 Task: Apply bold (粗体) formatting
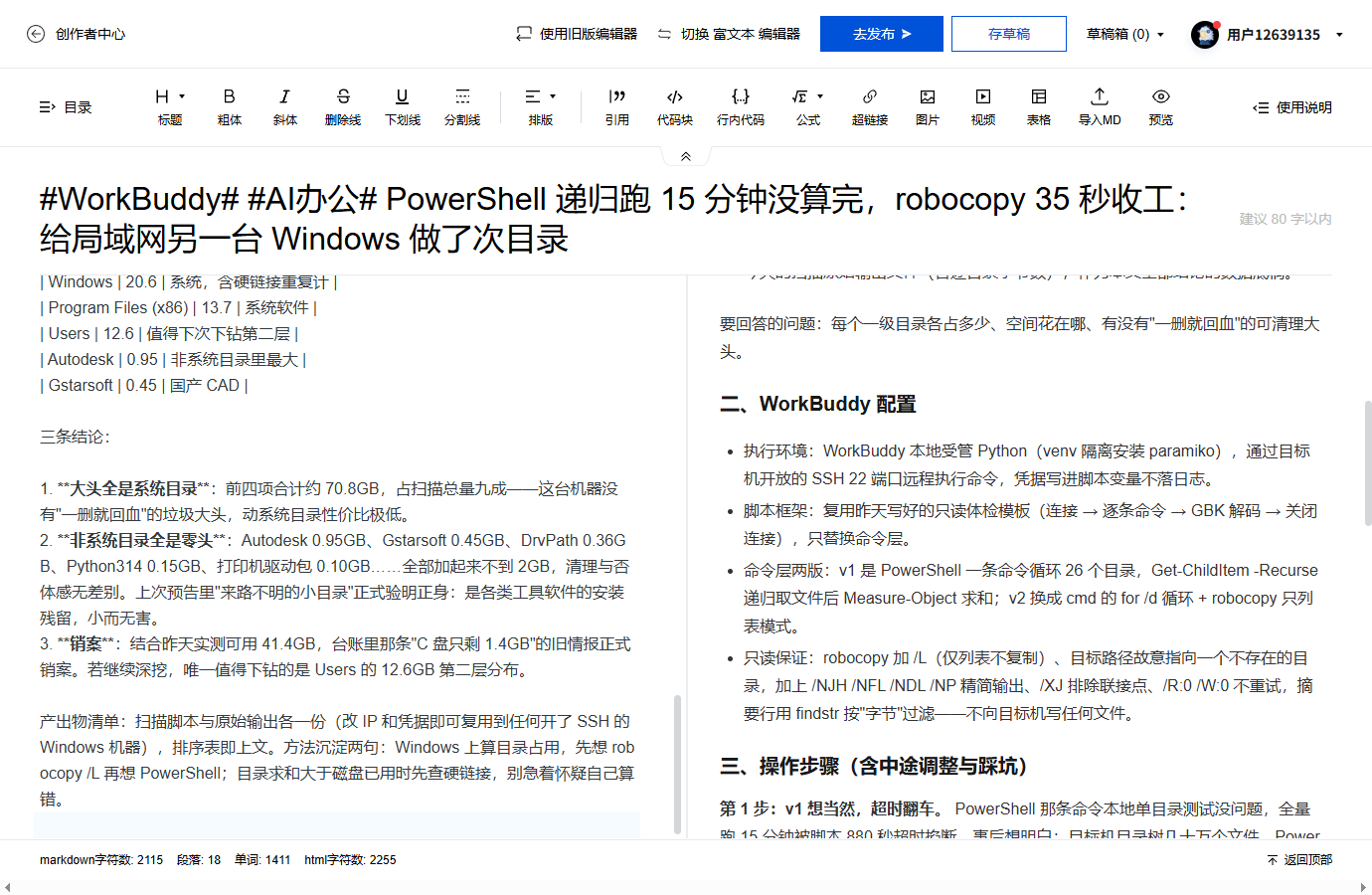230,107
